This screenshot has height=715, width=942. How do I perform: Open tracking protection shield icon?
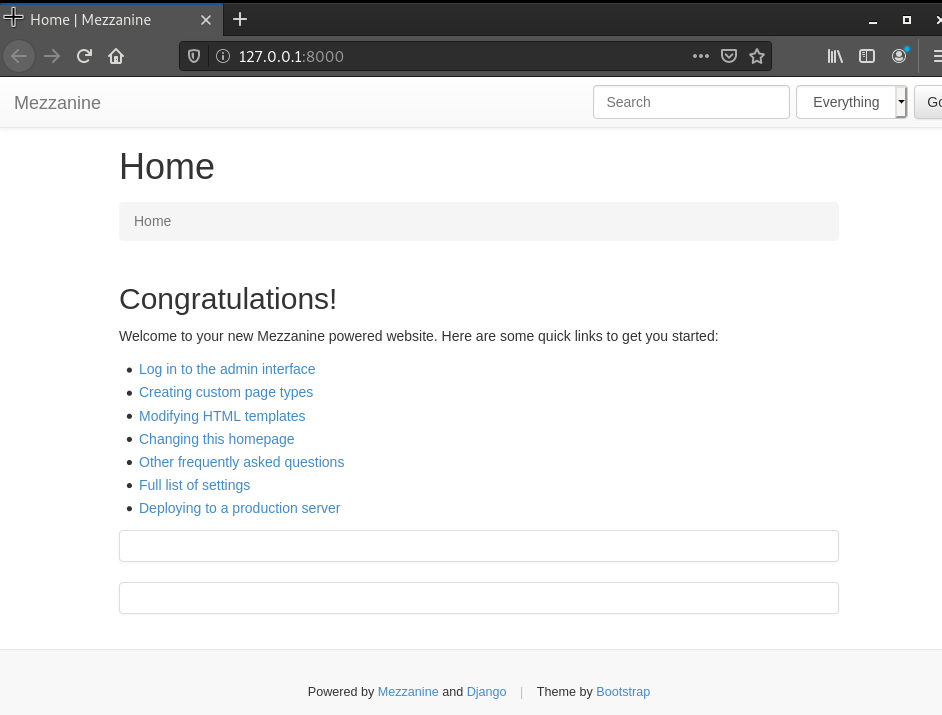(x=194, y=57)
